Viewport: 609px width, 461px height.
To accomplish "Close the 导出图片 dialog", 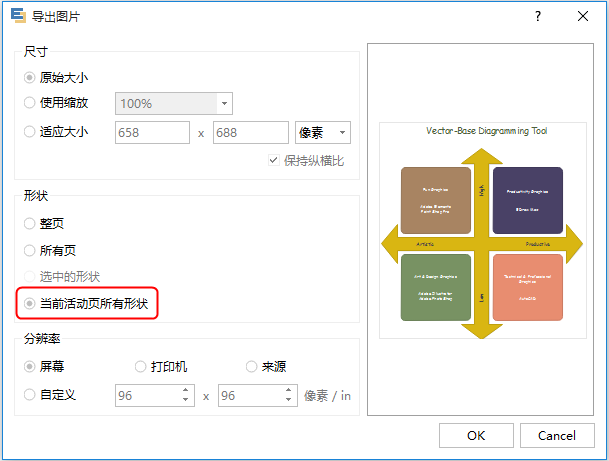I will pyautogui.click(x=583, y=16).
